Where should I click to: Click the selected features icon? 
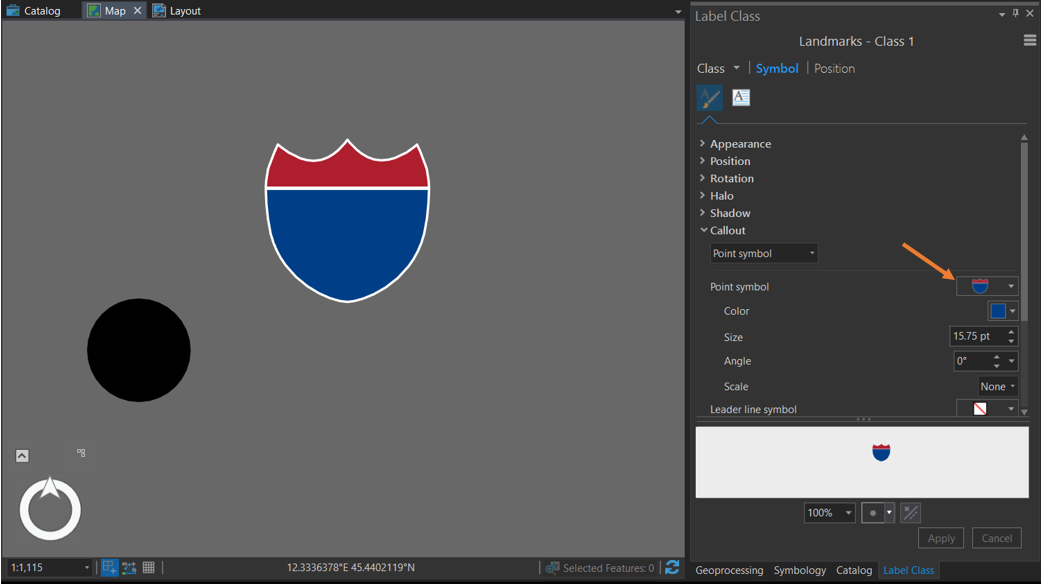click(552, 568)
